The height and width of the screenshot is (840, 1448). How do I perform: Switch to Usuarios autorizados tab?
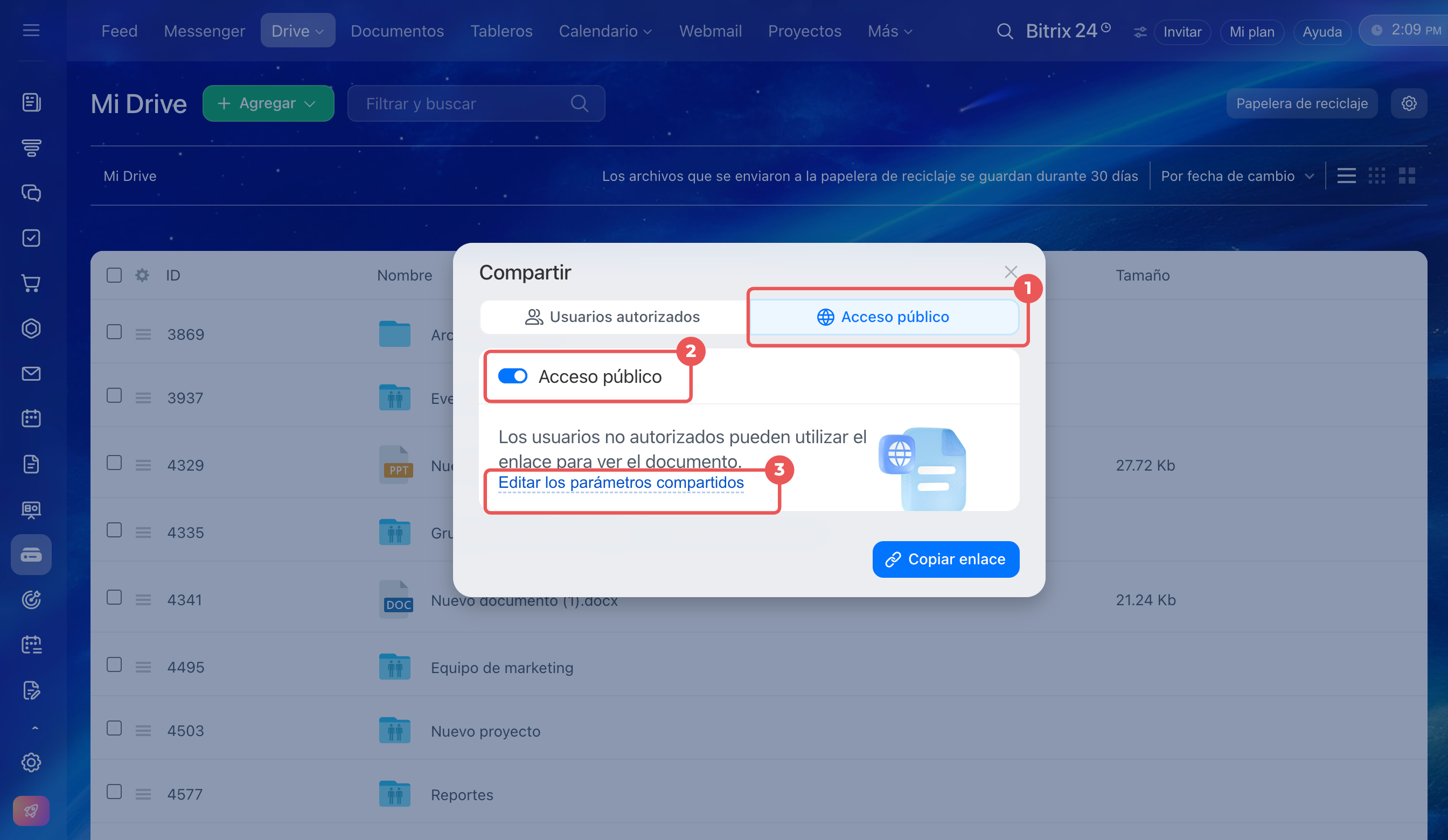pos(612,317)
